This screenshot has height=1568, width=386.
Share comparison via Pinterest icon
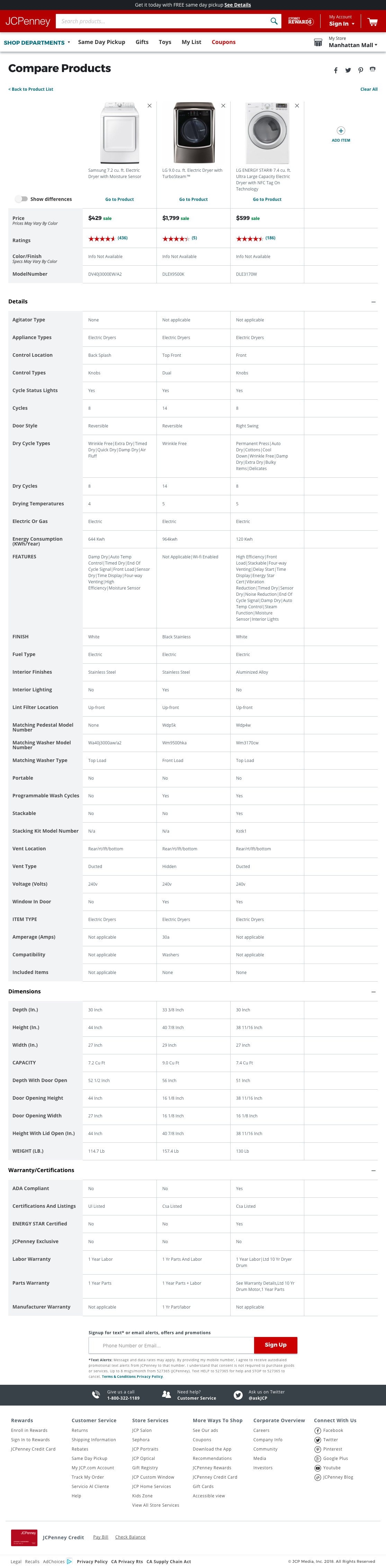pos(360,70)
